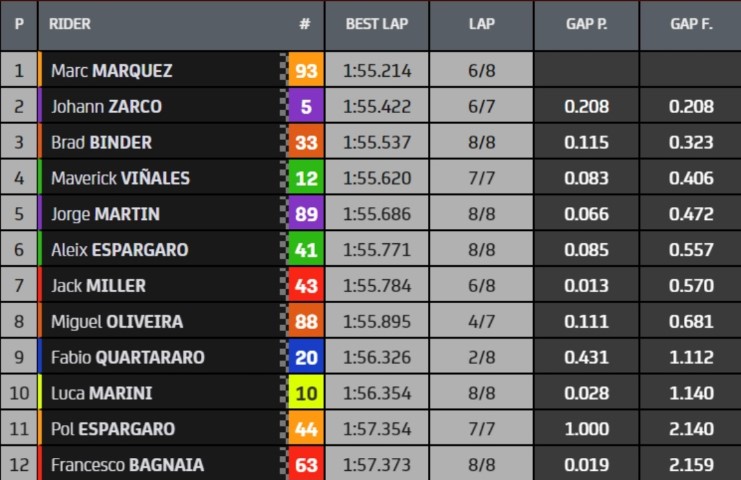Click the GAP P. column header
This screenshot has height=480, width=741.
(586, 24)
